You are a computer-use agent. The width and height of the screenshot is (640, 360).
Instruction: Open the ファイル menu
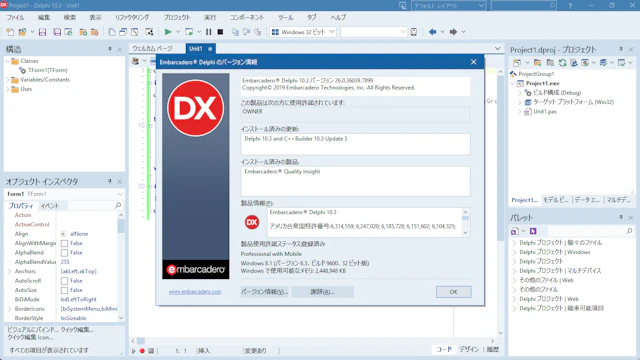tap(15, 18)
